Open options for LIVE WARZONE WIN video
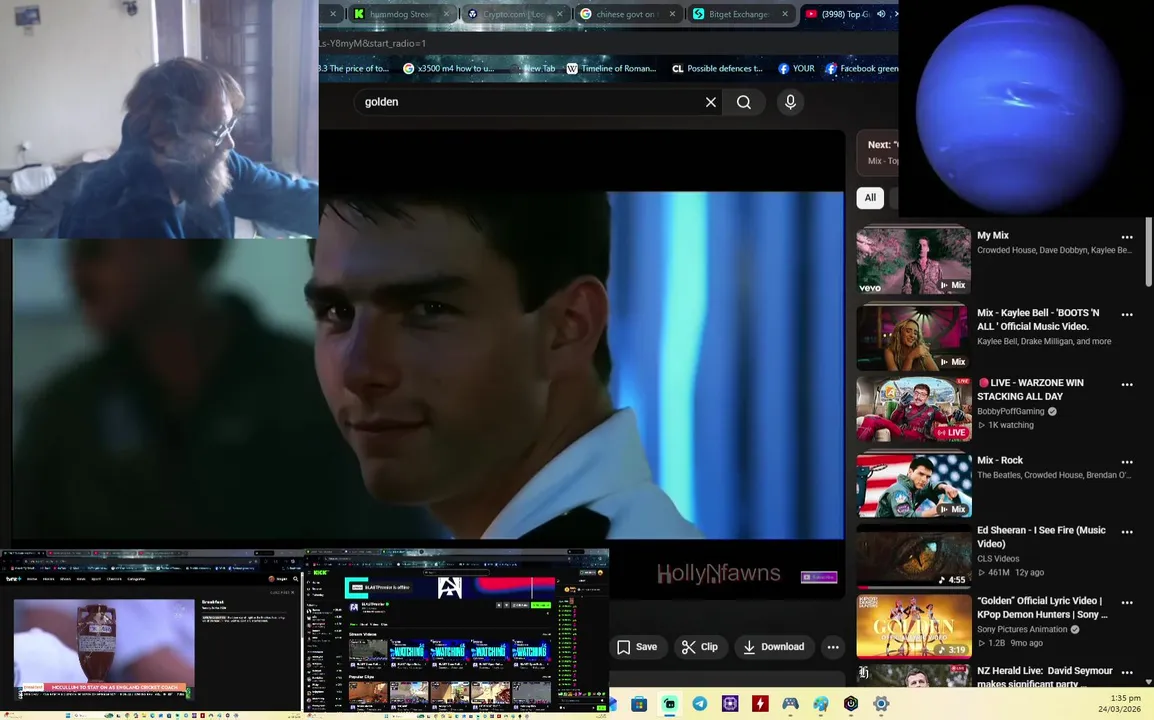The height and width of the screenshot is (720, 1154). [1127, 384]
